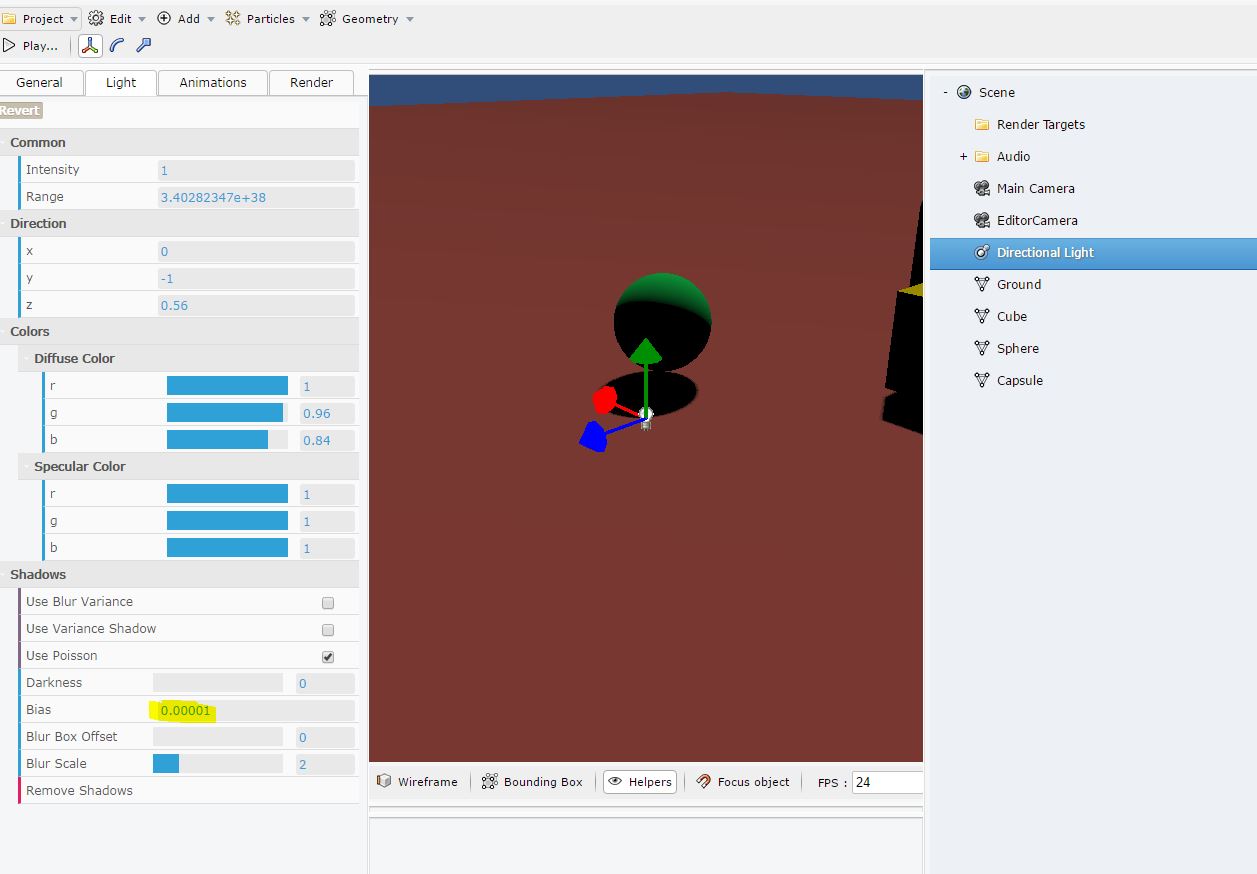Click the Play button icon
1257x874 pixels.
click(9, 46)
